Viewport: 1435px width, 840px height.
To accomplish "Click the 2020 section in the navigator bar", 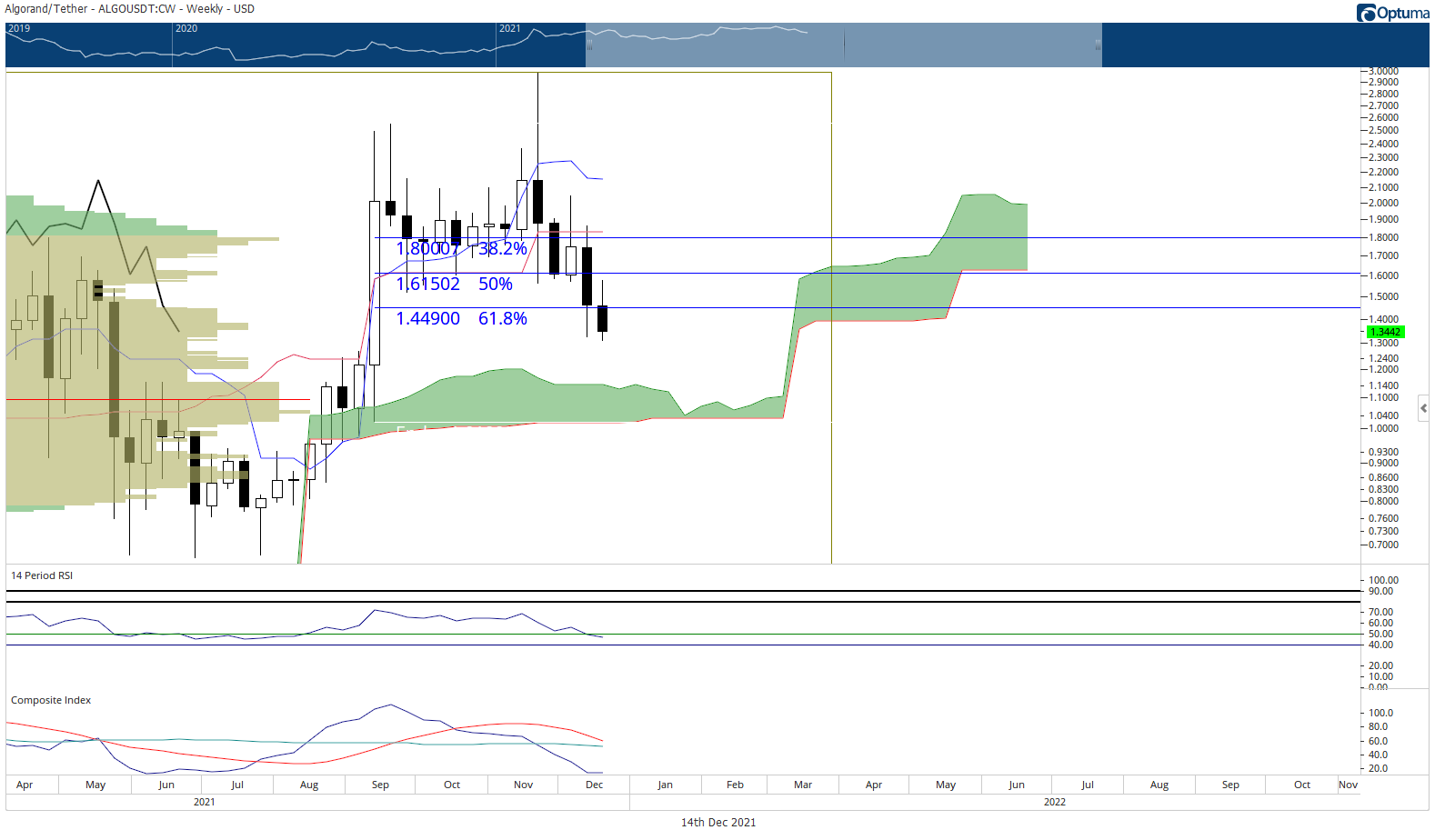I will 334,45.
